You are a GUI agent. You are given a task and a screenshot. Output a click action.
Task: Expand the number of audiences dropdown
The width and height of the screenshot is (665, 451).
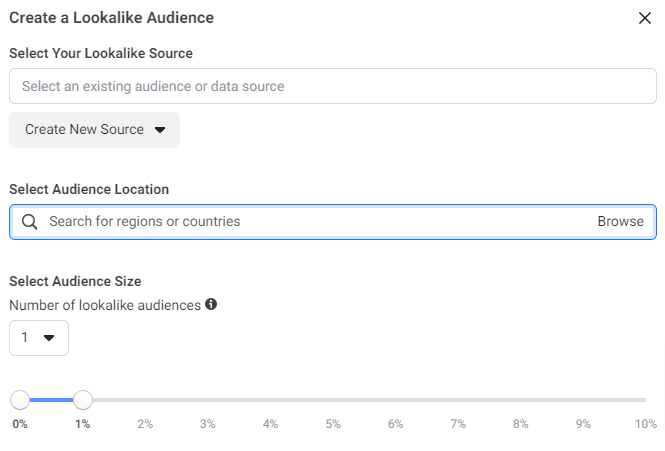(39, 338)
